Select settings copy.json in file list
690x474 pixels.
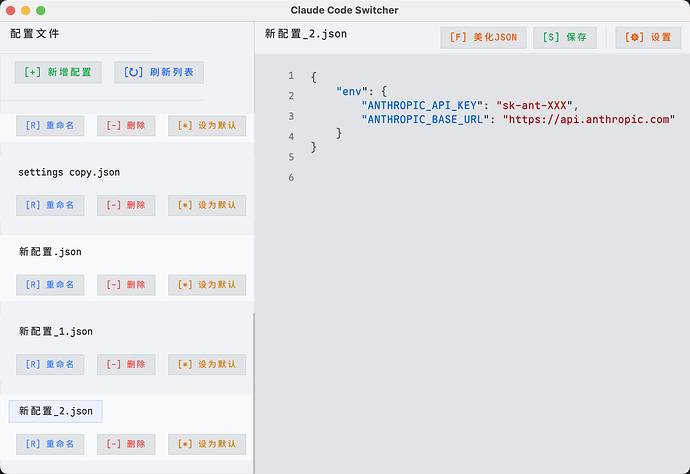point(69,172)
